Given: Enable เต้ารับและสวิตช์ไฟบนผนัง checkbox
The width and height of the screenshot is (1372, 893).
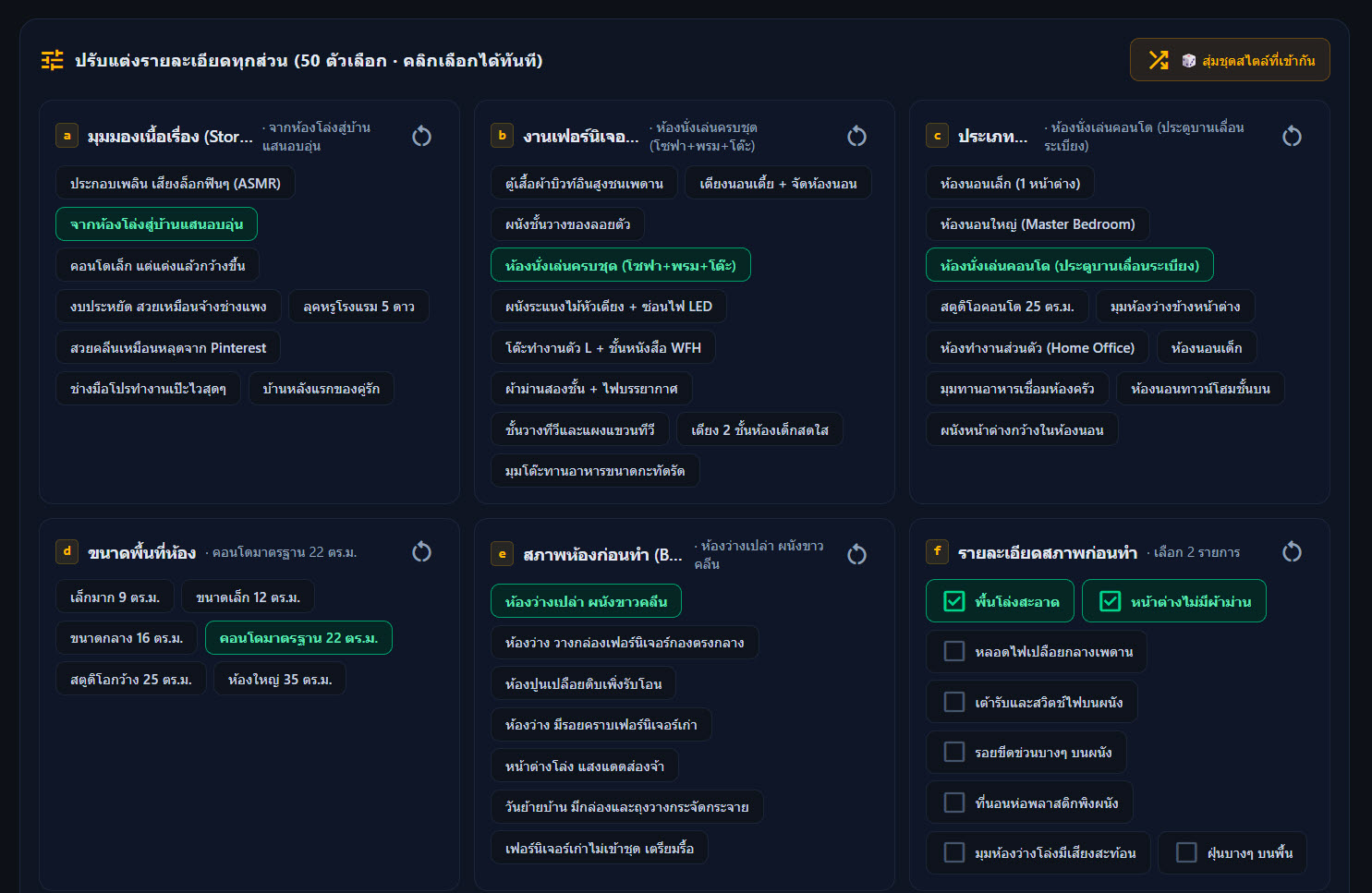Looking at the screenshot, I should click(x=954, y=702).
